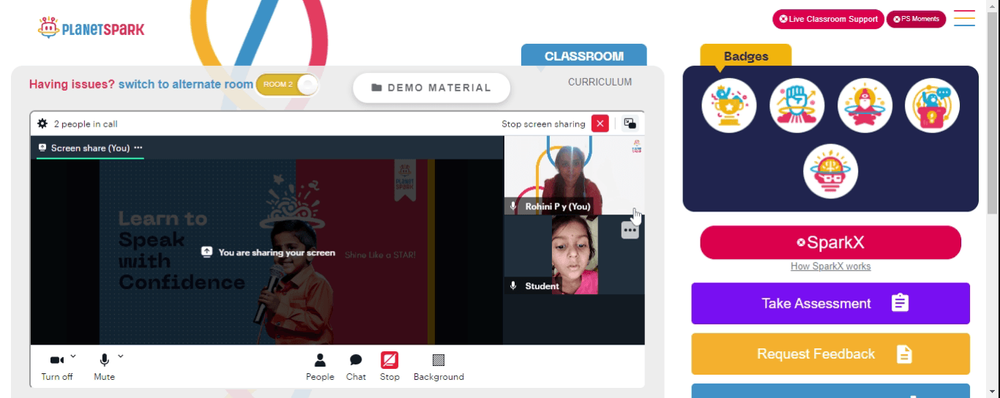Image resolution: width=1000 pixels, height=398 pixels.
Task: Click the PlanetSpark logo
Action: (91, 28)
